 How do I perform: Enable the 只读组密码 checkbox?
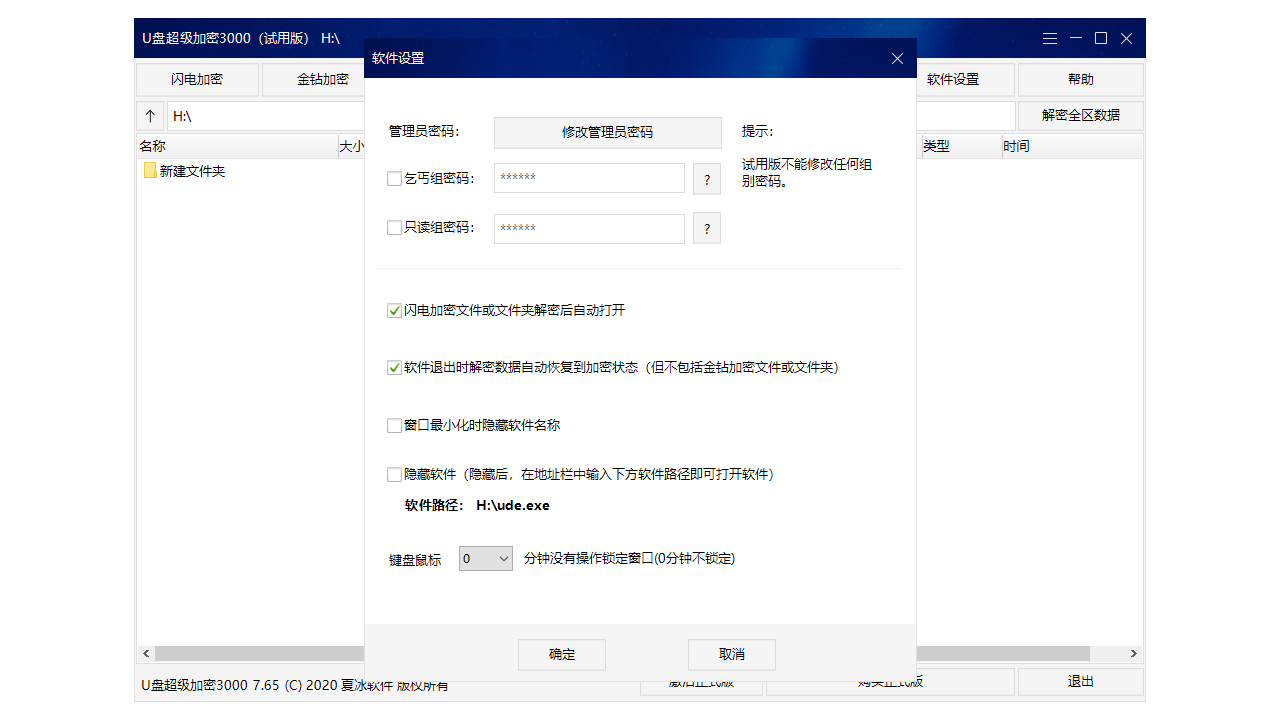click(x=394, y=227)
